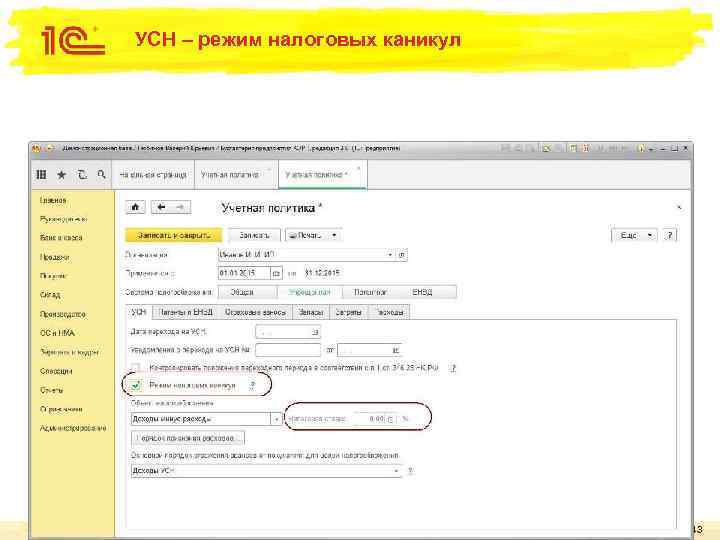The width and height of the screenshot is (720, 540).
Task: Open the Администрирование section
Action: (x=73, y=428)
